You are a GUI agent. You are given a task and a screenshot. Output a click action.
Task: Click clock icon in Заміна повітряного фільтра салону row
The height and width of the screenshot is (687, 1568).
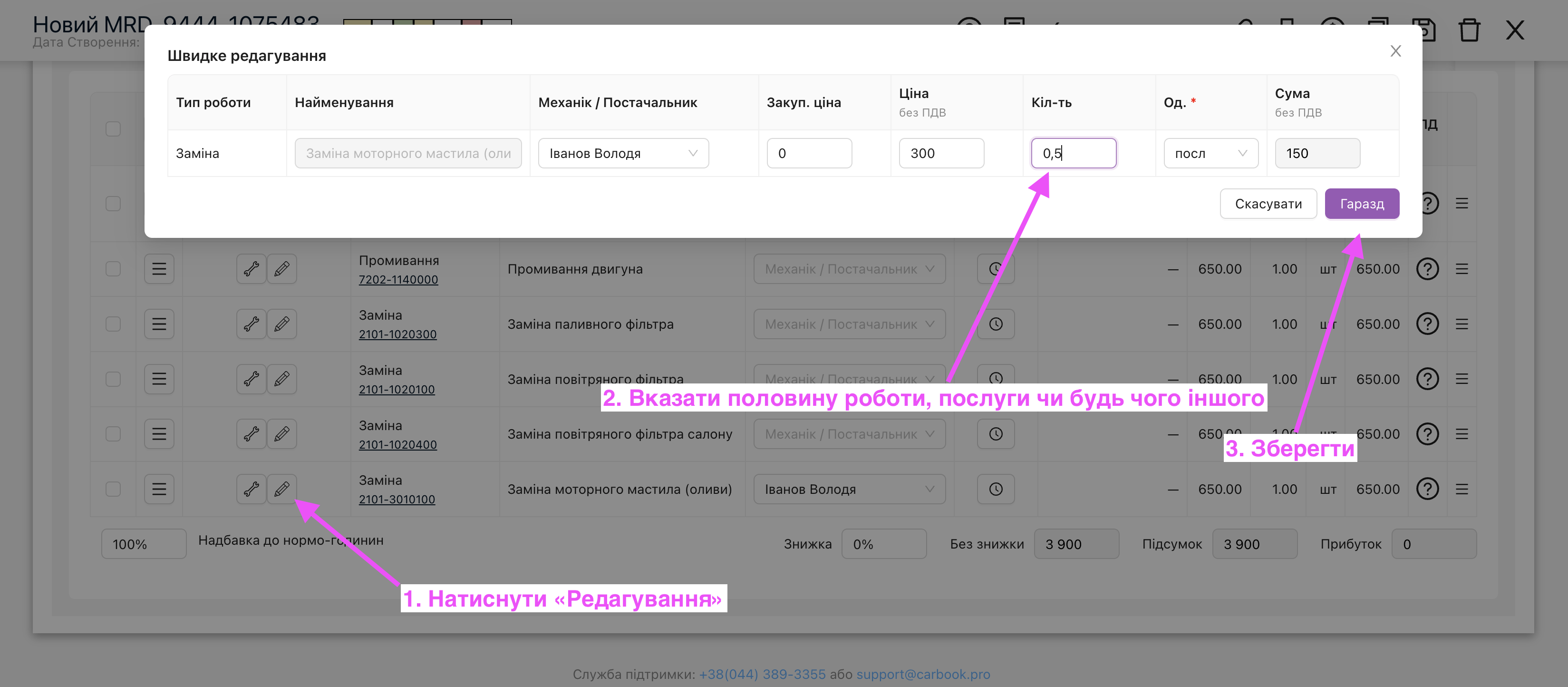coord(995,433)
